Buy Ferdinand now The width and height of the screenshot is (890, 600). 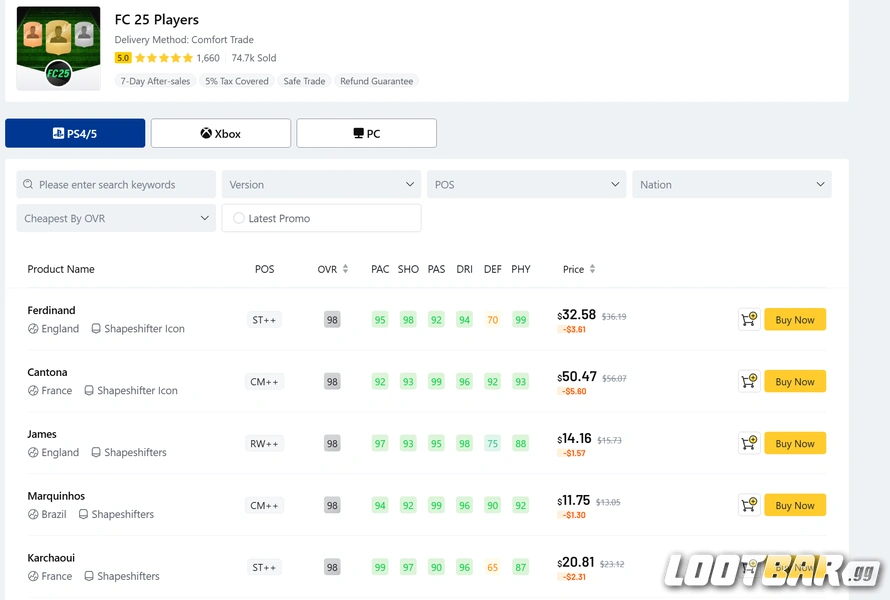point(795,320)
